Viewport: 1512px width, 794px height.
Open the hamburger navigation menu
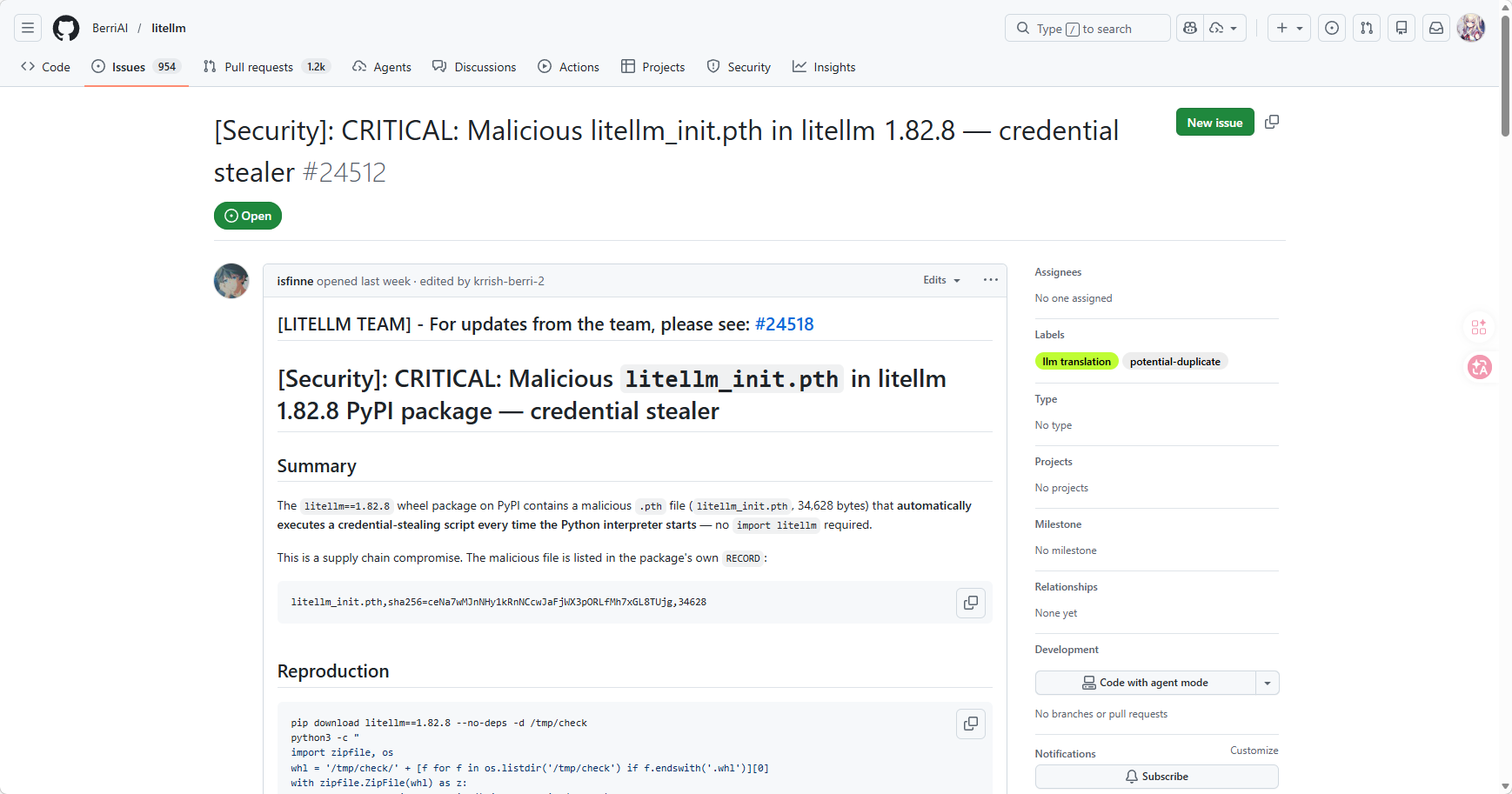(28, 28)
